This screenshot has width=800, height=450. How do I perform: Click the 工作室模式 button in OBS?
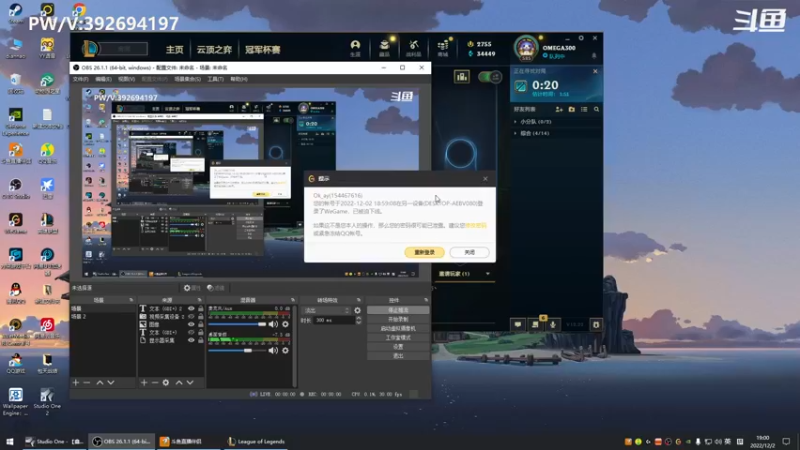[x=398, y=338]
